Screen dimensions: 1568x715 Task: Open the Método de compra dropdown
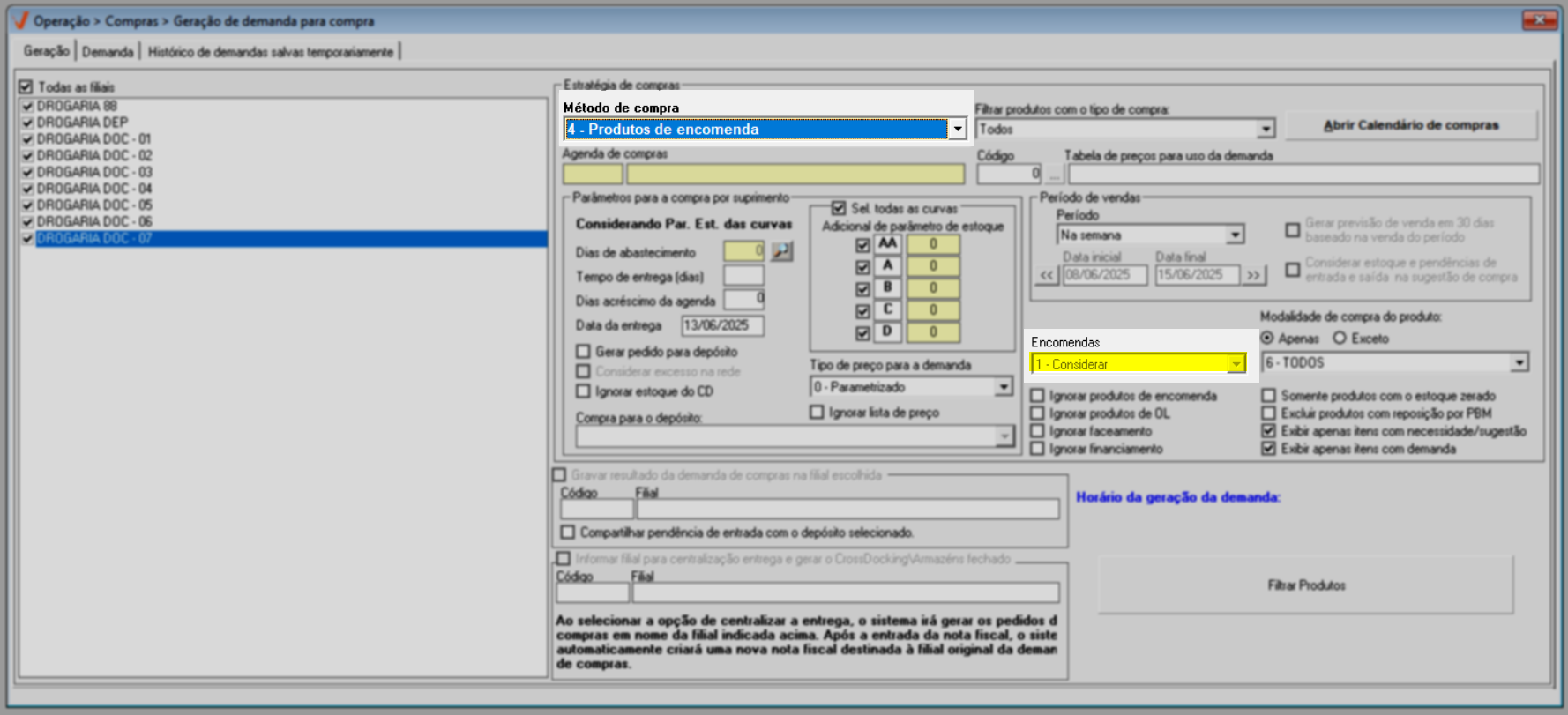(957, 130)
